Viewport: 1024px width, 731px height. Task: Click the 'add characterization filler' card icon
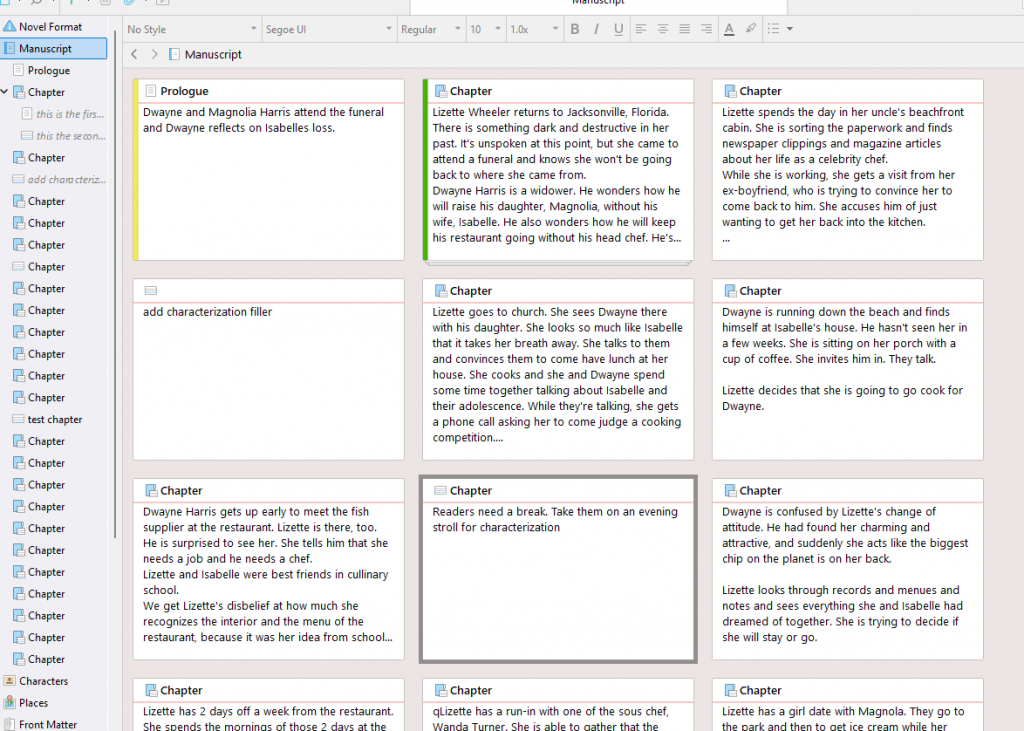coord(150,291)
